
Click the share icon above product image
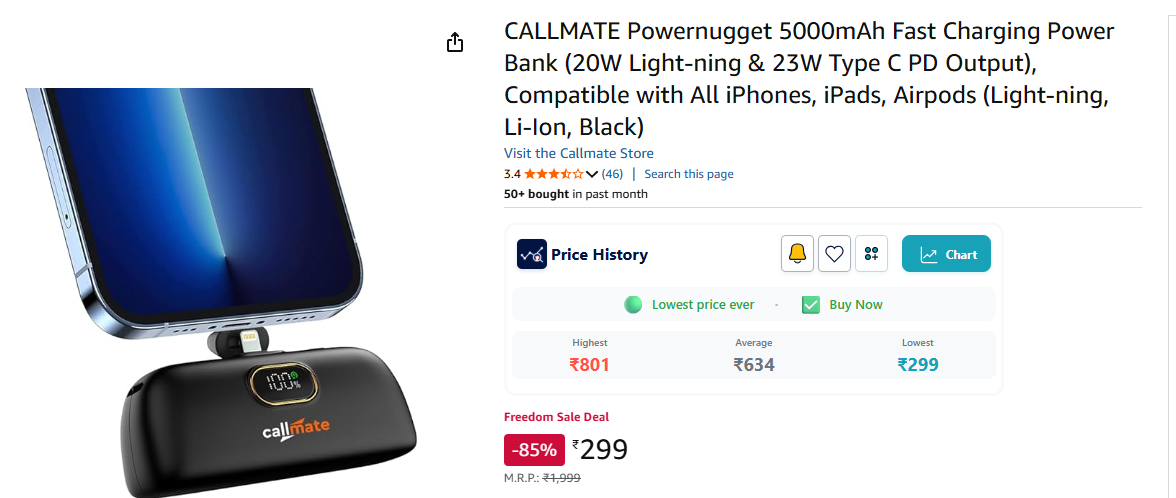454,43
